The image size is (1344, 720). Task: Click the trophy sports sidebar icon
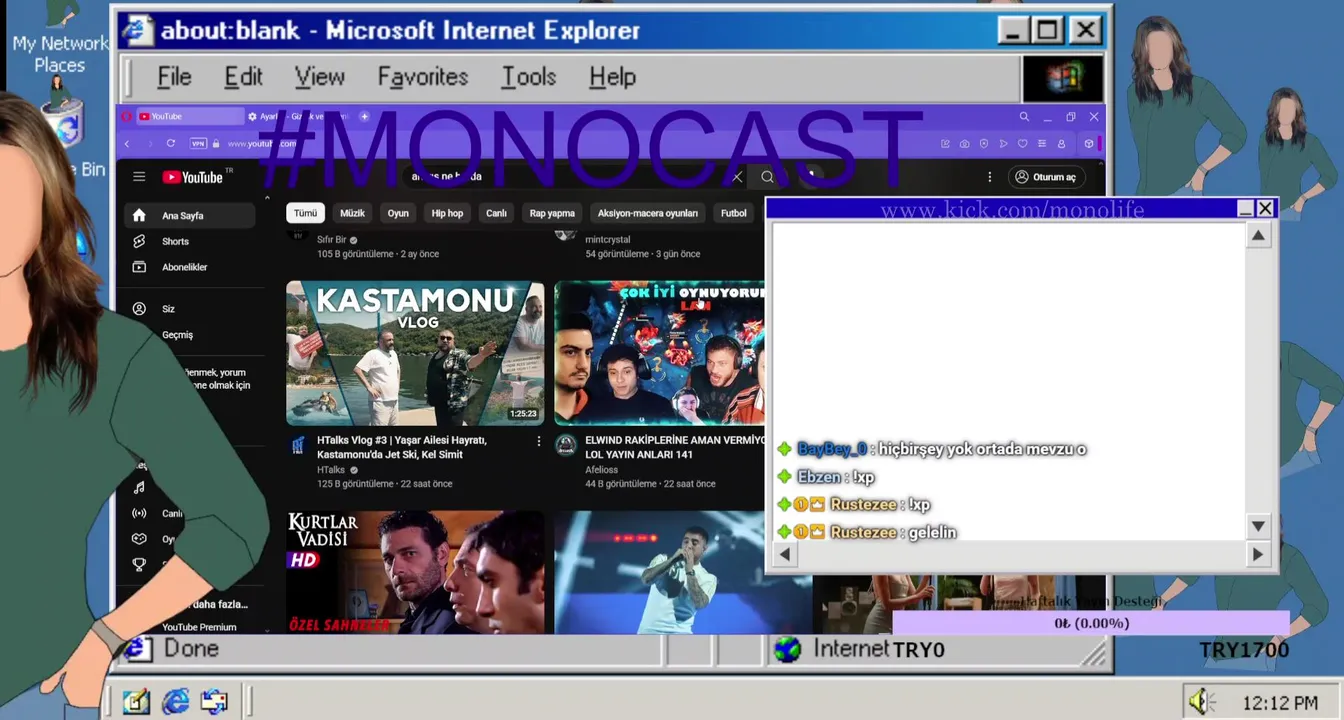139,564
